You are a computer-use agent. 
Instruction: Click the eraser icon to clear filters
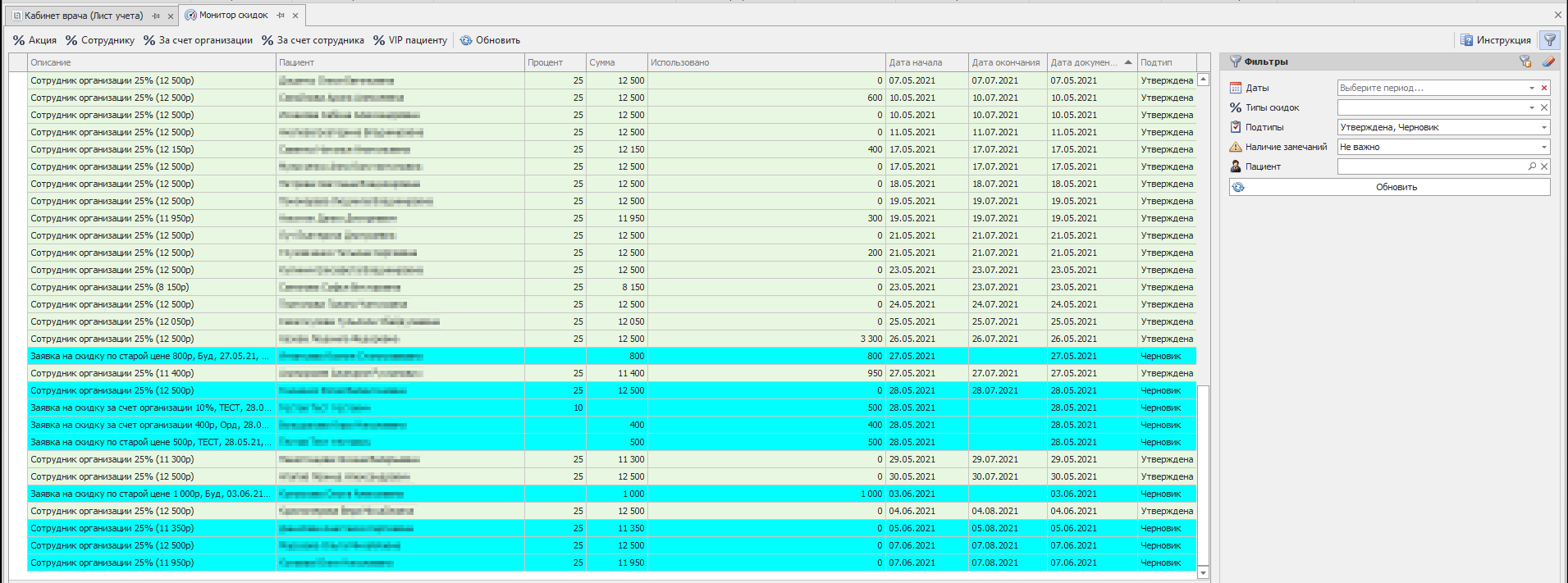tap(1548, 61)
